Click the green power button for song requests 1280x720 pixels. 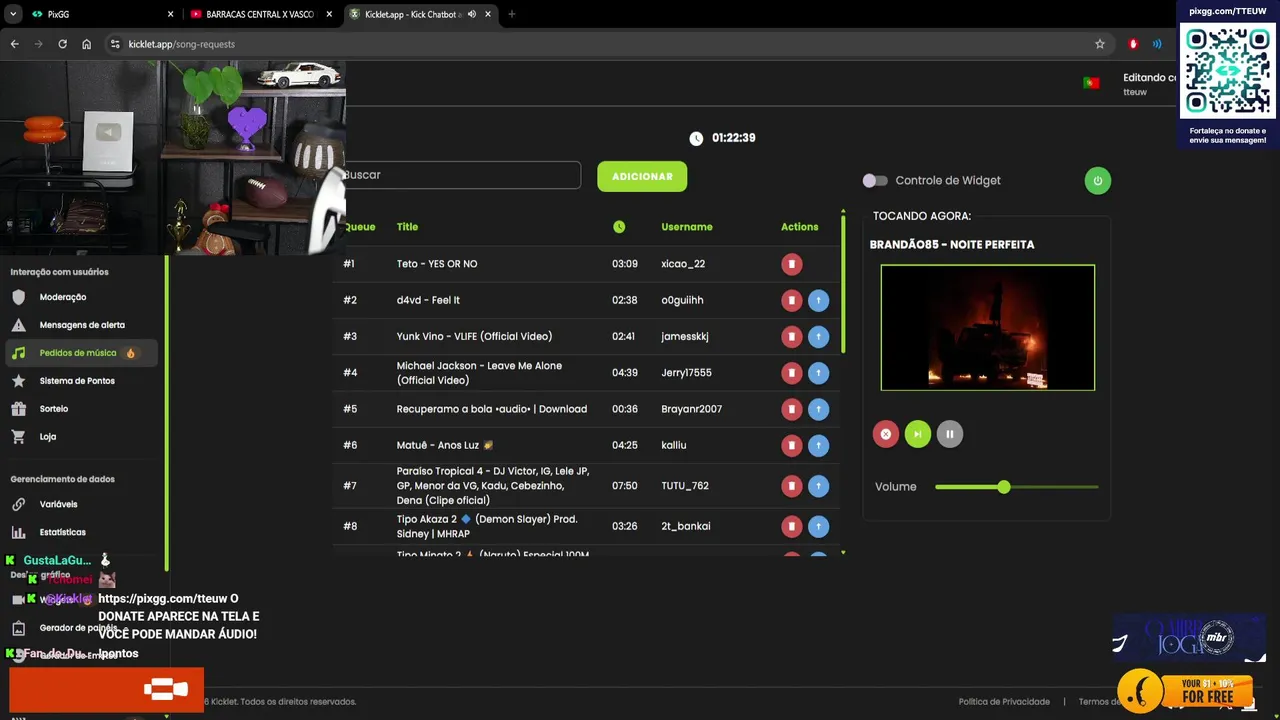[x=1098, y=181]
